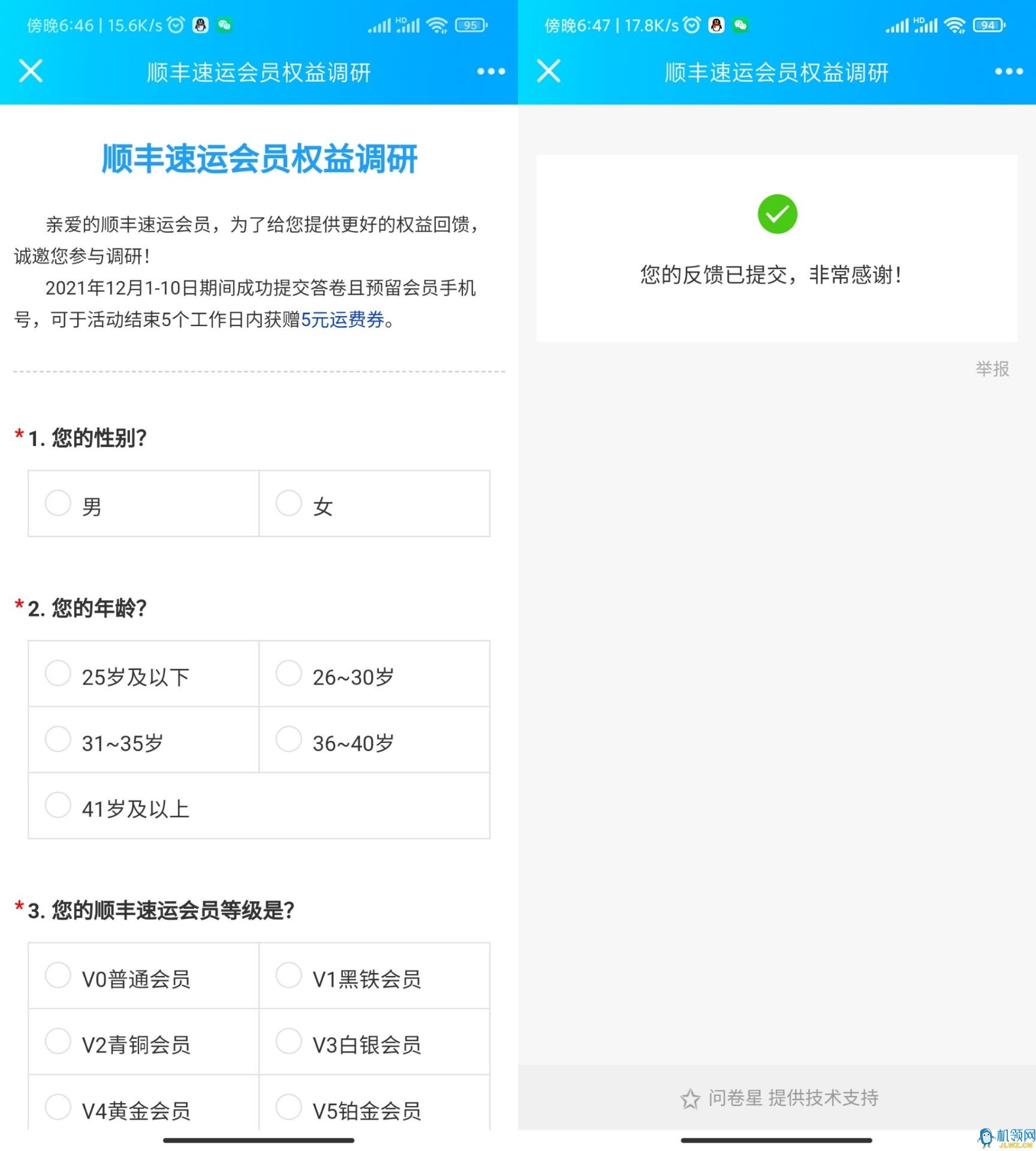Tap the WeChat icon in right status bar

(x=741, y=25)
